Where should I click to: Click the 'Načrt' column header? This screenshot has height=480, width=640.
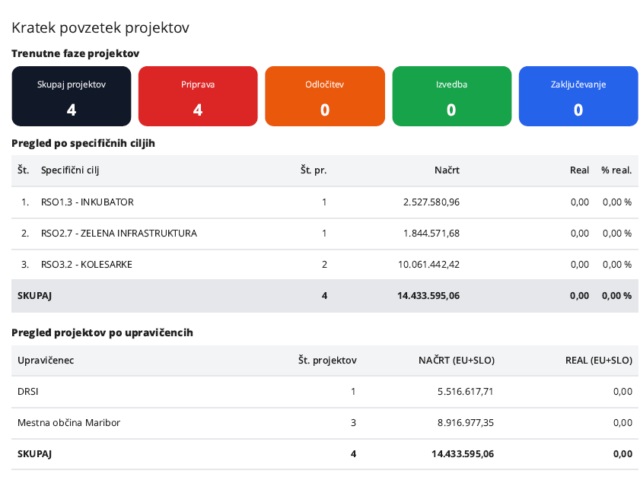click(447, 170)
